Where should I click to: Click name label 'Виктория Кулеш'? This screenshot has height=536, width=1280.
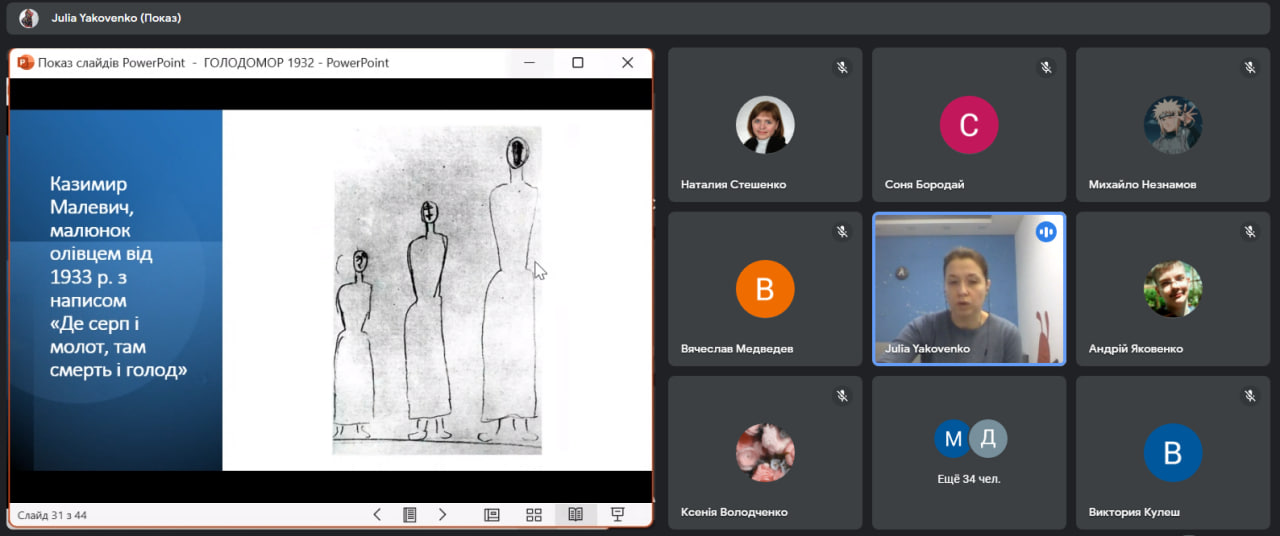click(1134, 512)
